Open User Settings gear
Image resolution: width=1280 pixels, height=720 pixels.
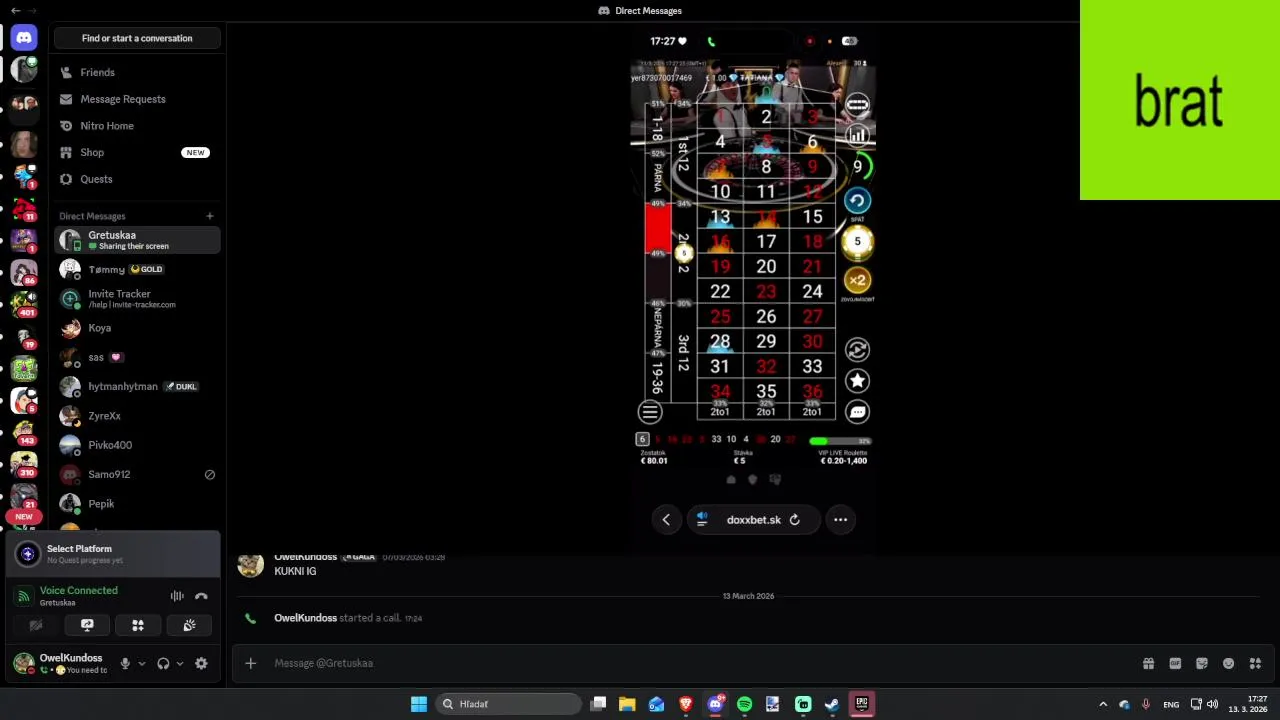pos(201,663)
